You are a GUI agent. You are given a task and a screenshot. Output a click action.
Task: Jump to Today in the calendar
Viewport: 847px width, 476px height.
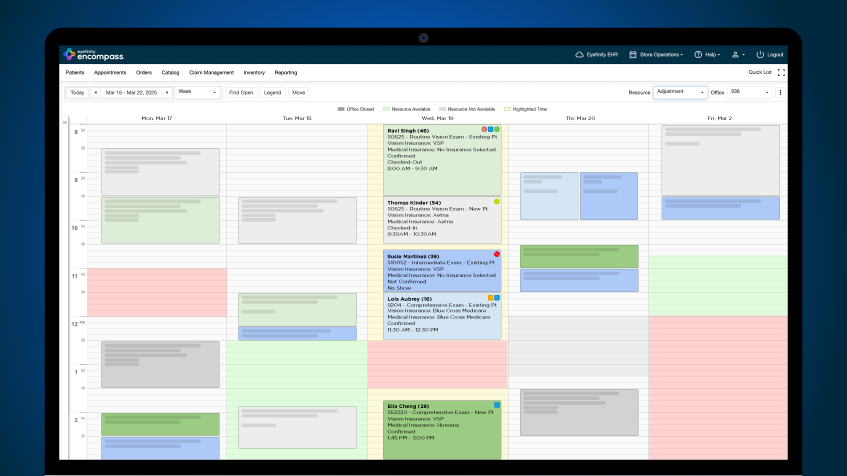77,92
